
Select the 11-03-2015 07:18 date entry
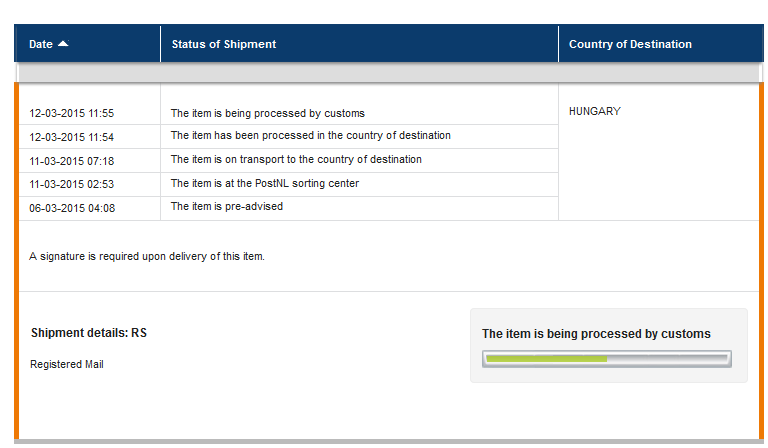[72, 161]
